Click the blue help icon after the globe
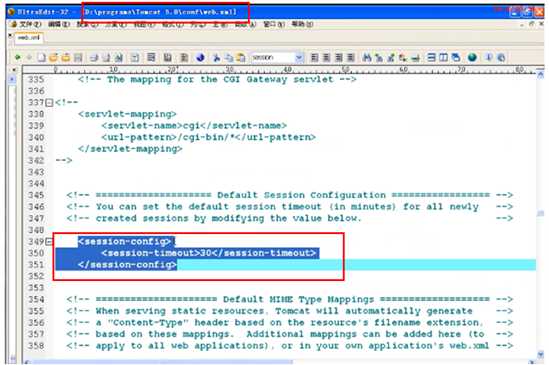The height and width of the screenshot is (365, 549). 489,57
